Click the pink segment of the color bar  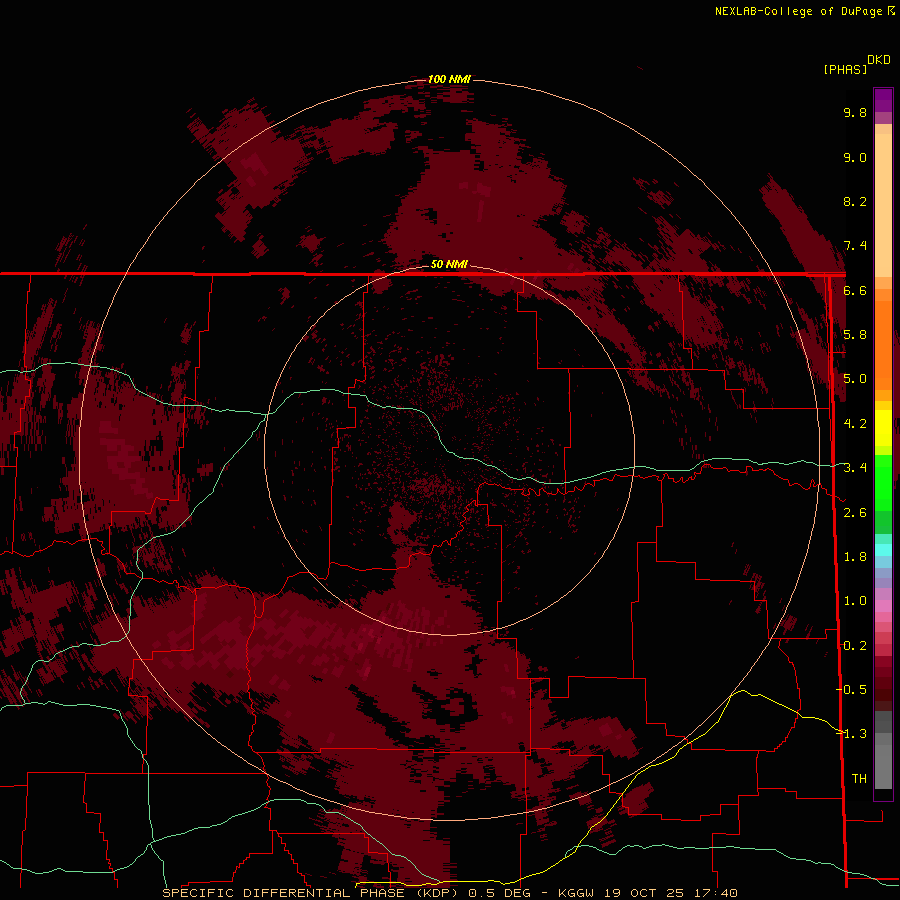click(883, 606)
